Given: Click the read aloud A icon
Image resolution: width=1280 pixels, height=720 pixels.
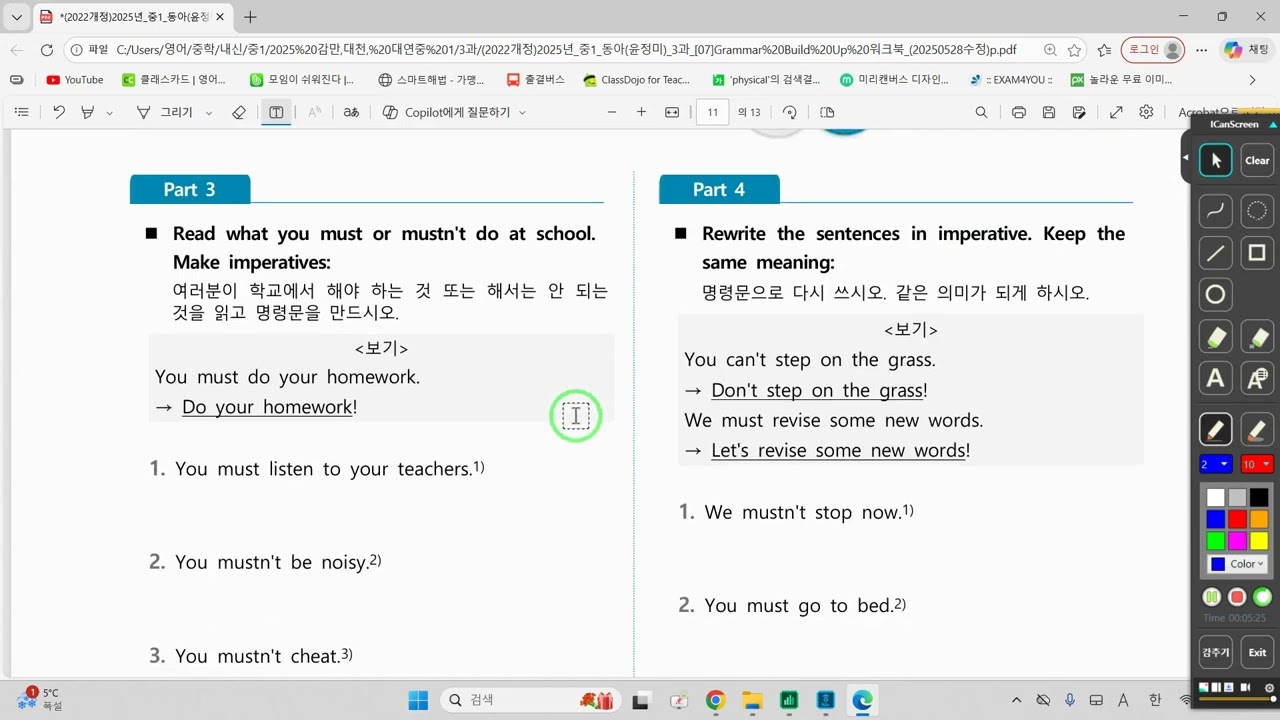Looking at the screenshot, I should pos(314,112).
